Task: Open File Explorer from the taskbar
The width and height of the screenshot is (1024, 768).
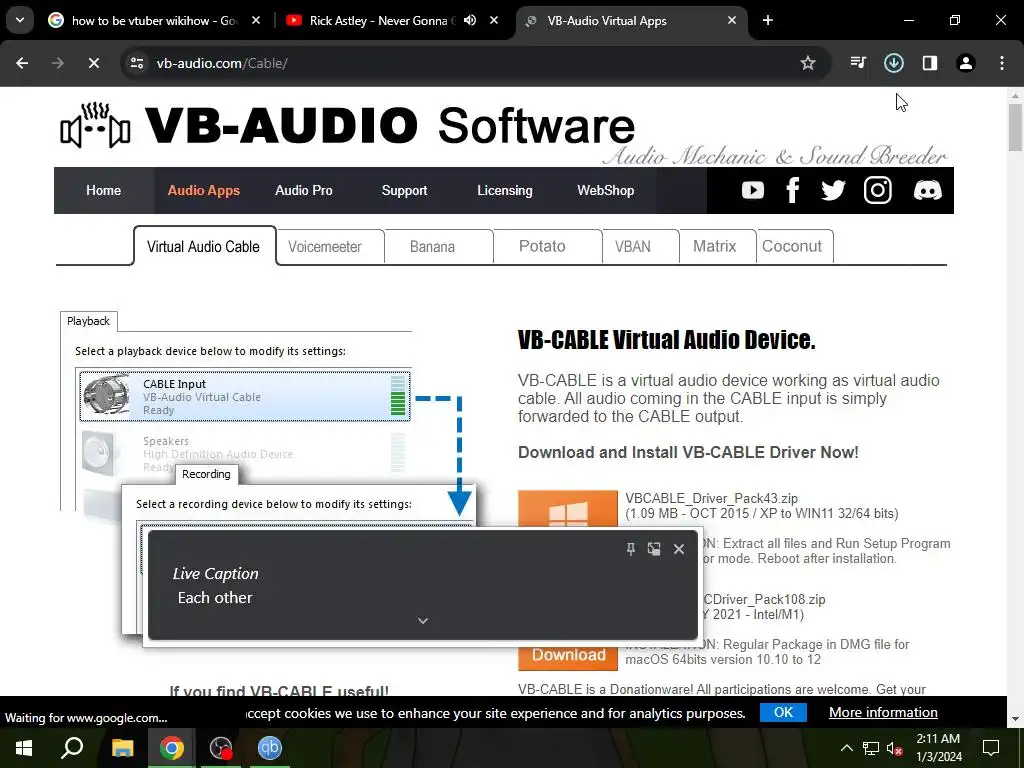Action: click(x=122, y=748)
